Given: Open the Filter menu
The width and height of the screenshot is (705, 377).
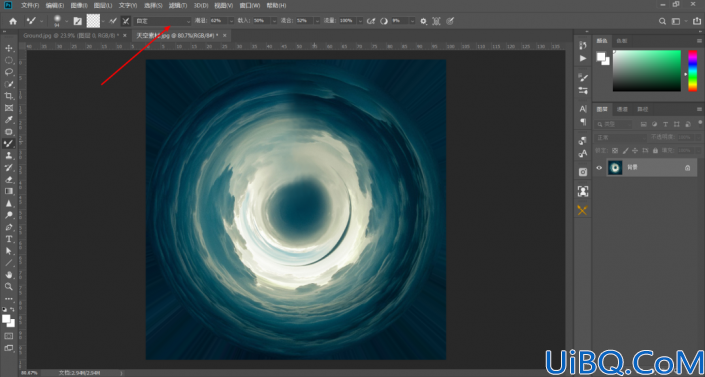Looking at the screenshot, I should coord(178,5).
